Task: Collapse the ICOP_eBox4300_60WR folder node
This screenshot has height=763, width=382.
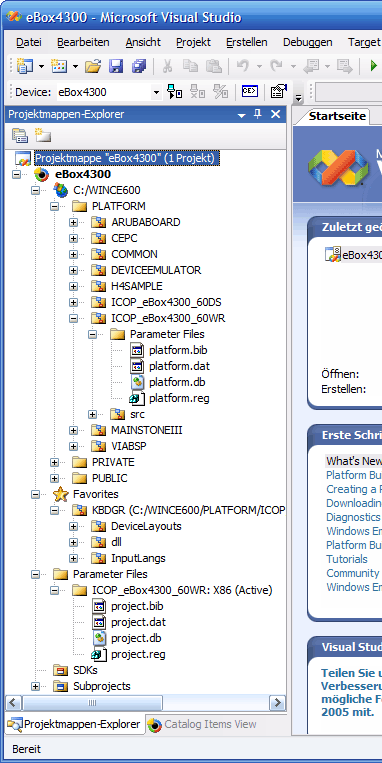Action: tap(73, 318)
